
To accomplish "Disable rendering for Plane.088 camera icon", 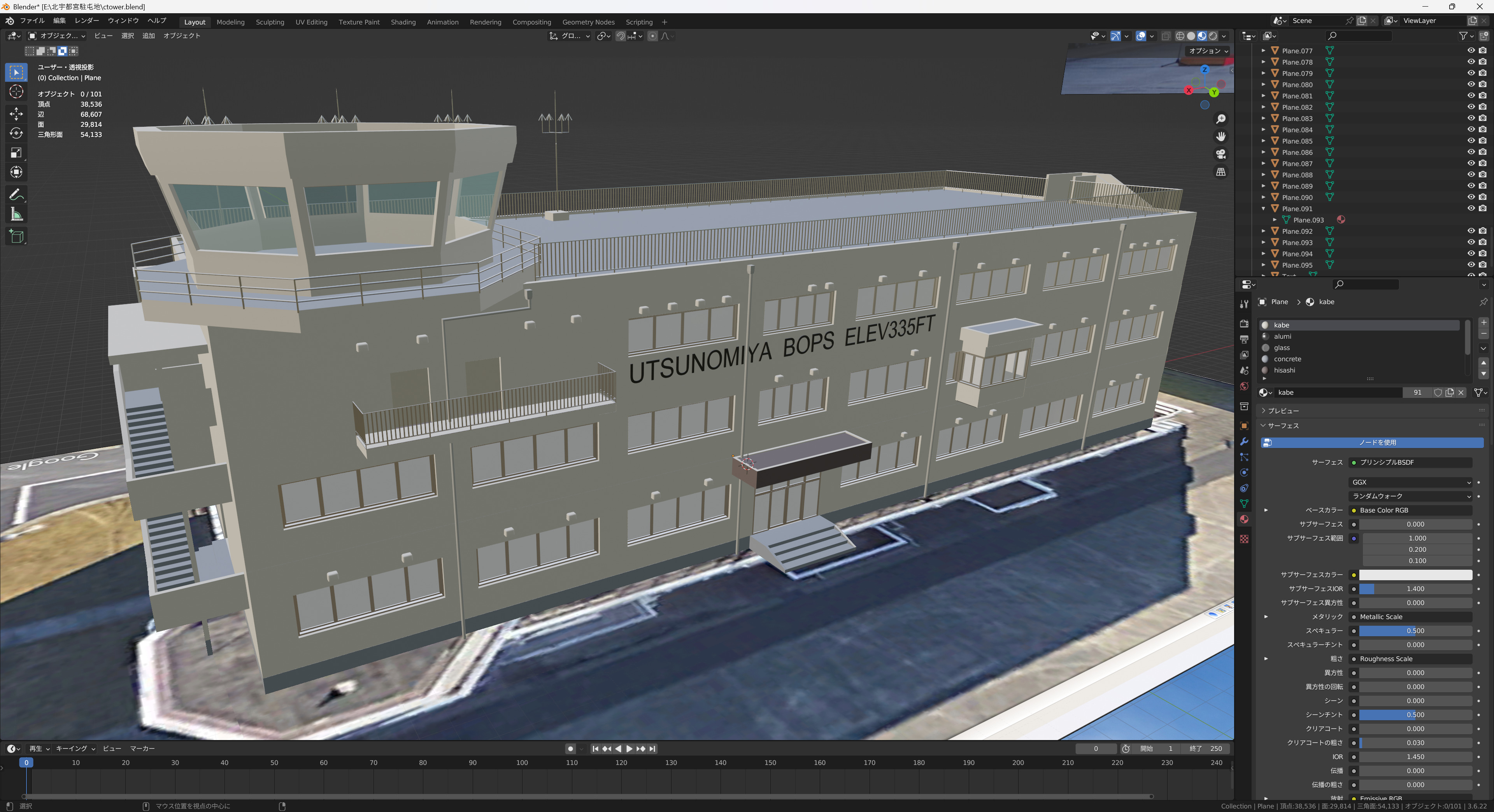I will click(1482, 175).
